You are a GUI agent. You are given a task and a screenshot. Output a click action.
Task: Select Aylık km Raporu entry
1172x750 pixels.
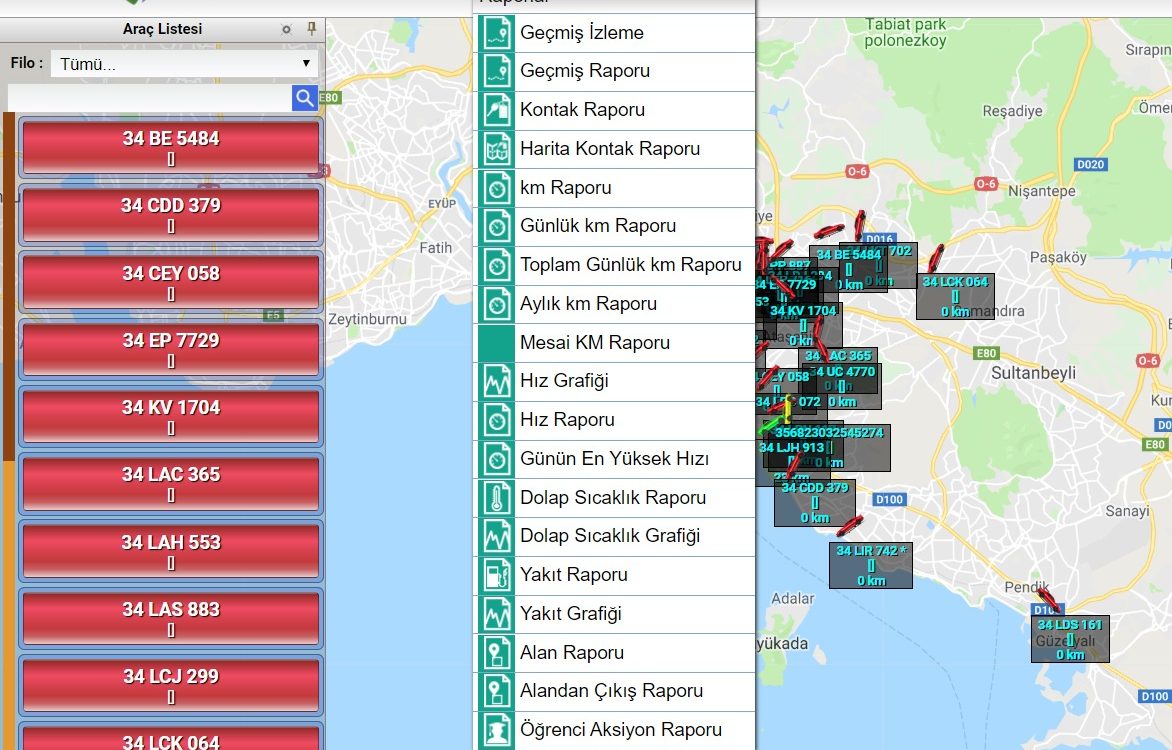[614, 304]
